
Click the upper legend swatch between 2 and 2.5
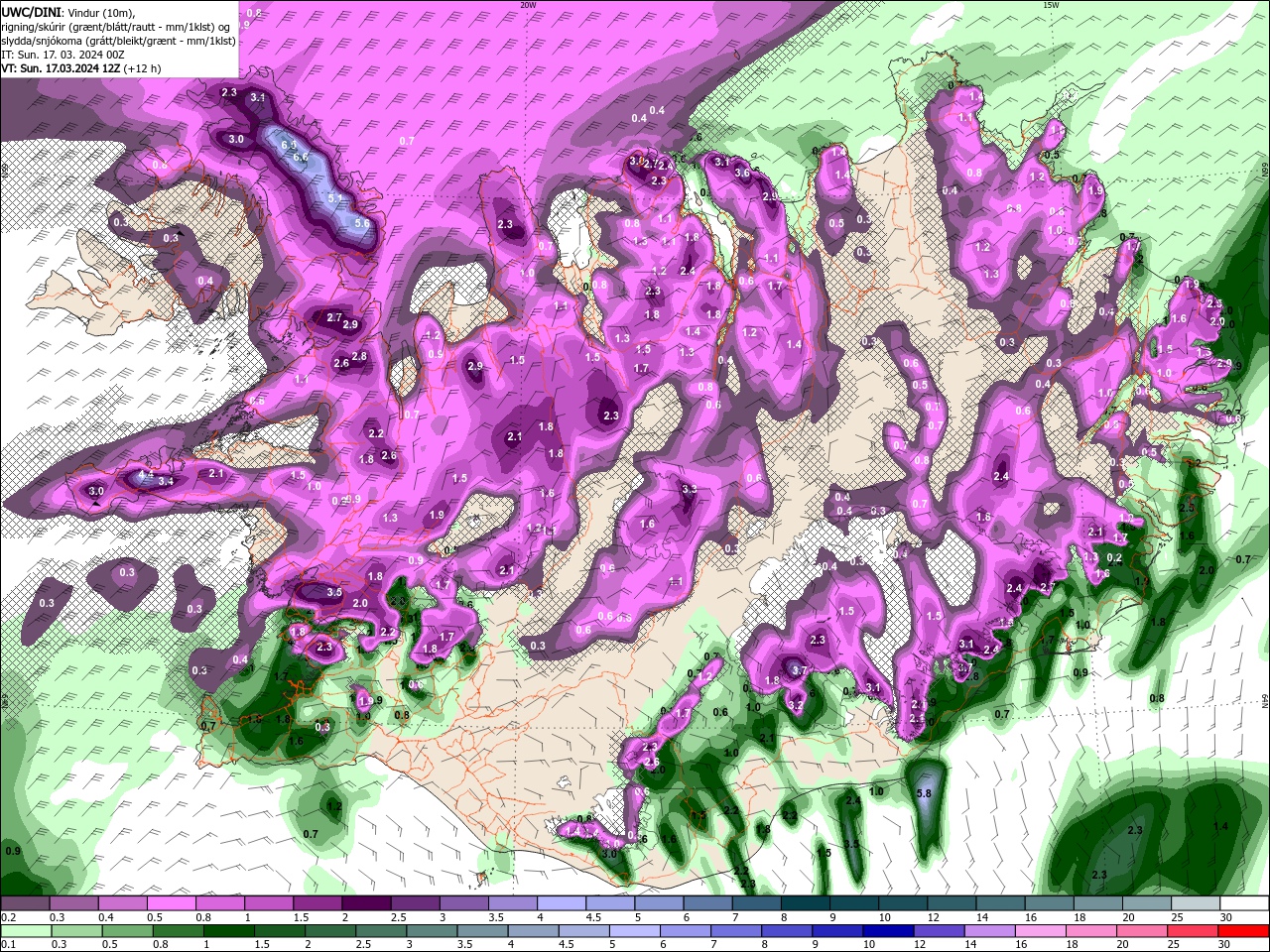(367, 903)
